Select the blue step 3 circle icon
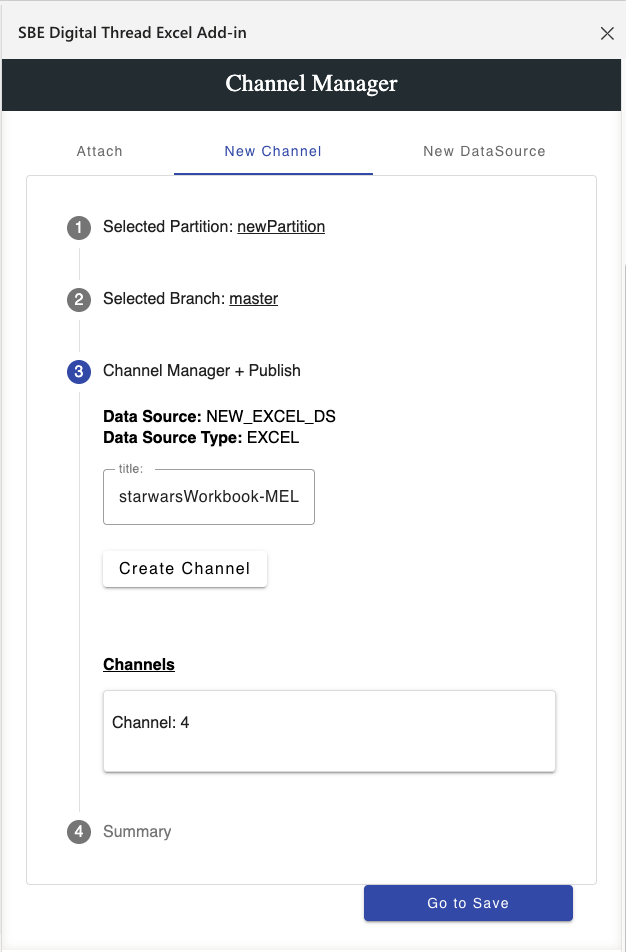The width and height of the screenshot is (626, 952). tap(79, 372)
